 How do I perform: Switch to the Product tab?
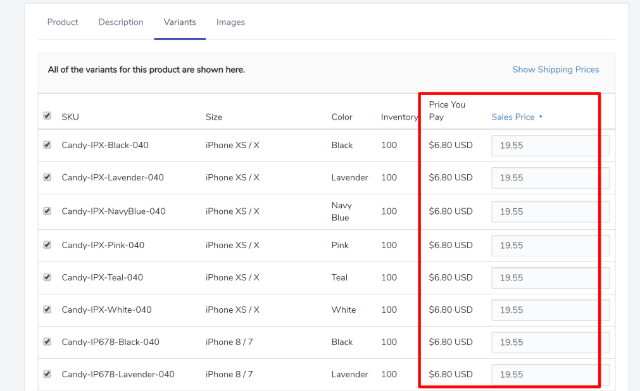point(62,22)
